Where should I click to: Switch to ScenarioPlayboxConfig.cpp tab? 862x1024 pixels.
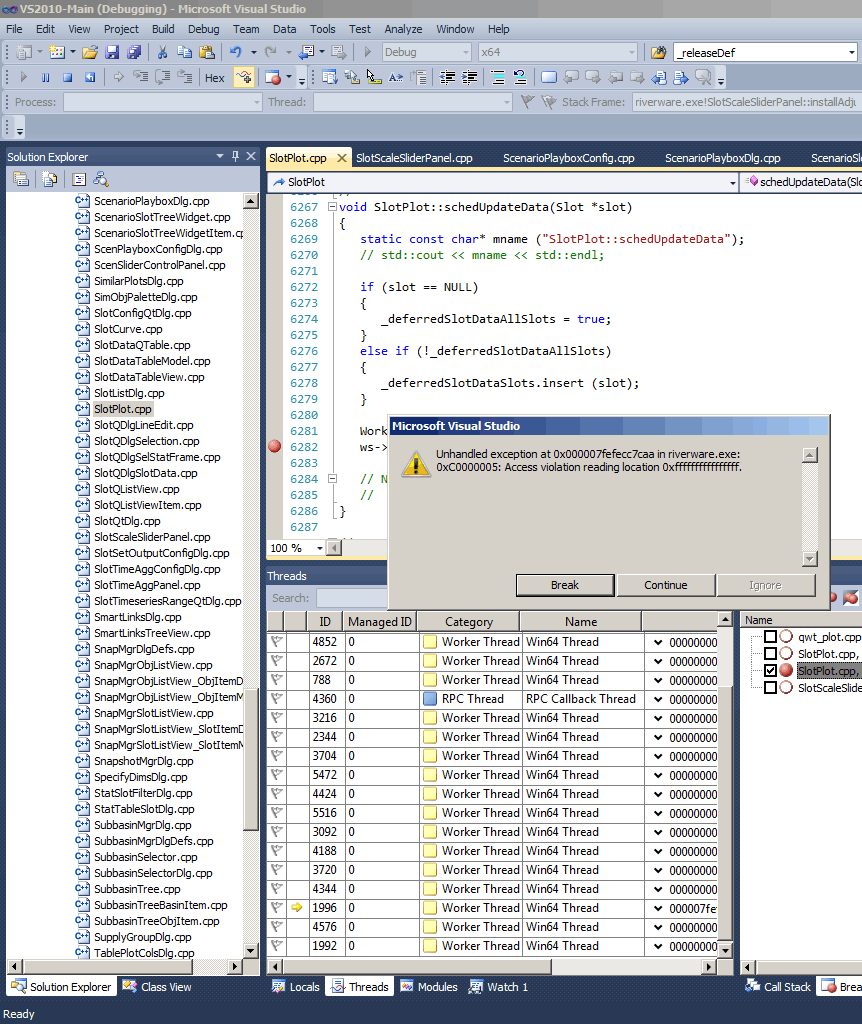(x=569, y=158)
